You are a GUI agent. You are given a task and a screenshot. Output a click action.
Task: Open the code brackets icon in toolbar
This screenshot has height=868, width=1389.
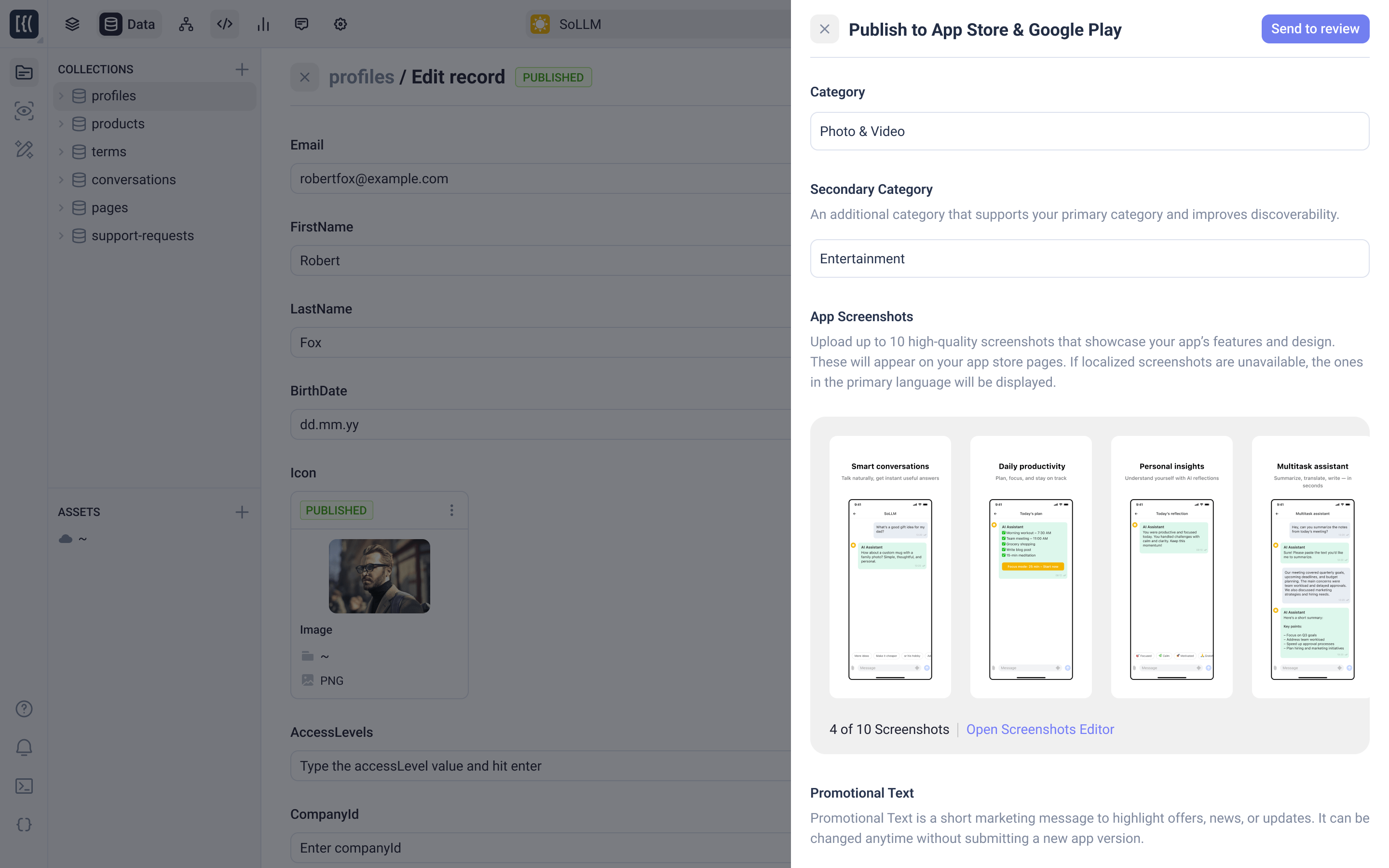(x=224, y=24)
